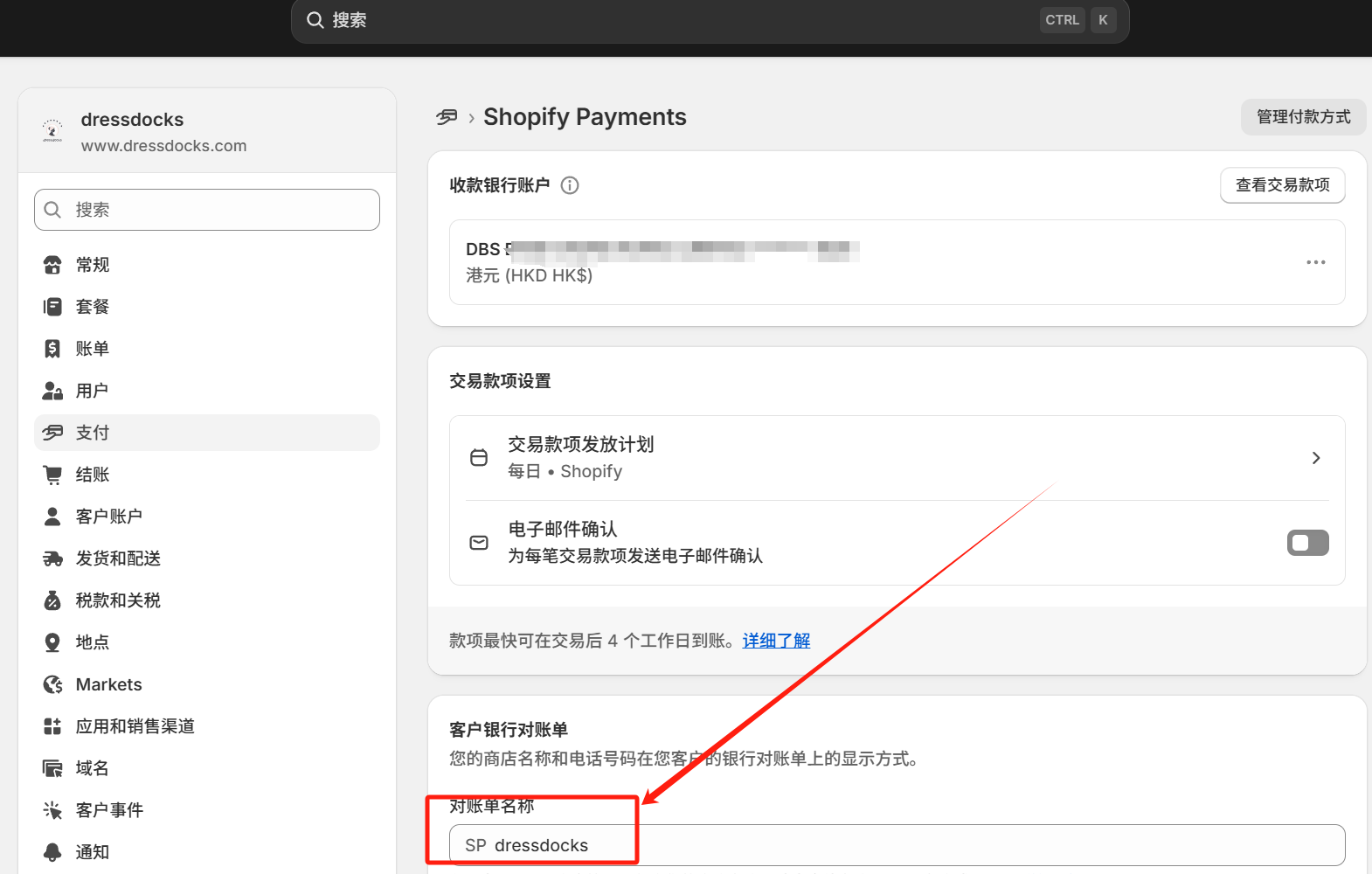Expand the 交易款项发放计划 chevron
The height and width of the screenshot is (874, 1372).
[1316, 458]
